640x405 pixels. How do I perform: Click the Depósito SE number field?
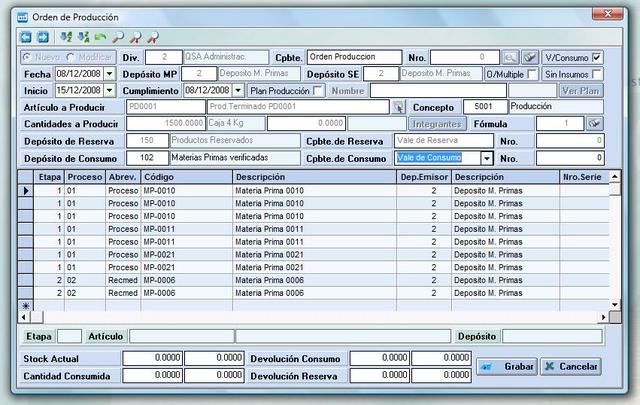click(381, 74)
